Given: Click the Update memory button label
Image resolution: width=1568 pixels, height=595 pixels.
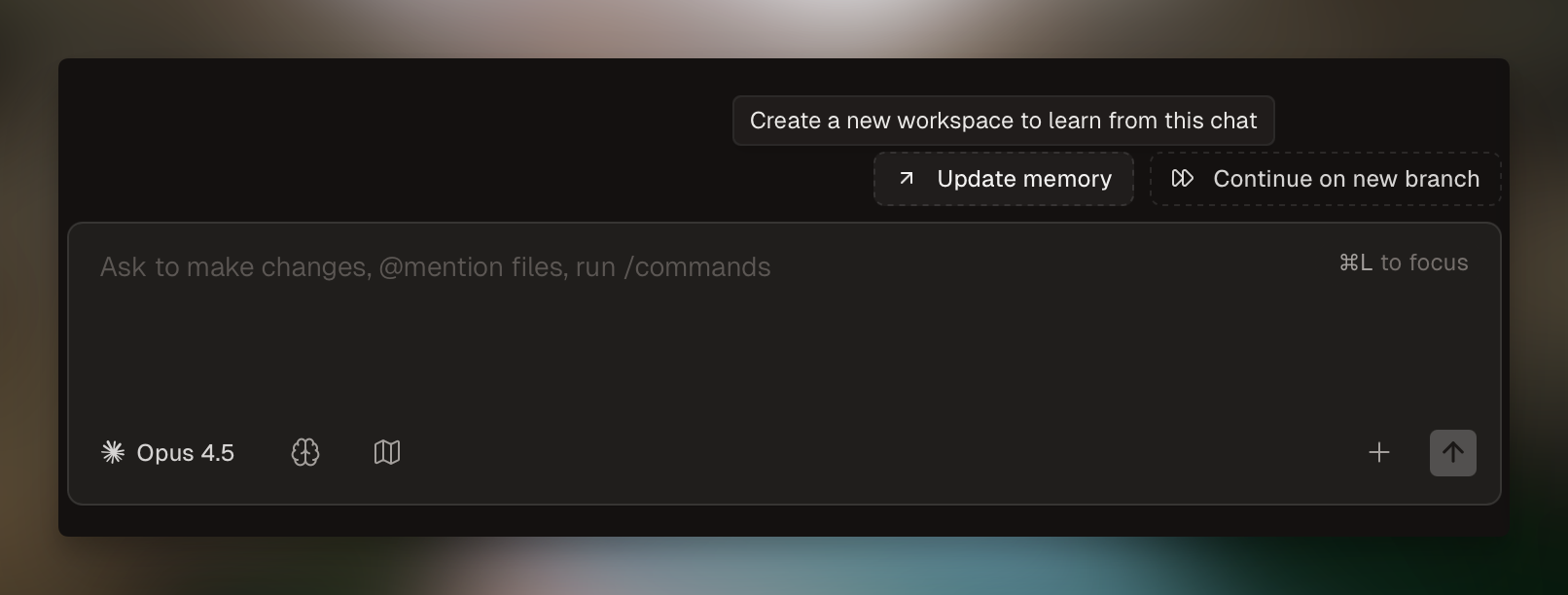Looking at the screenshot, I should pyautogui.click(x=1023, y=179).
